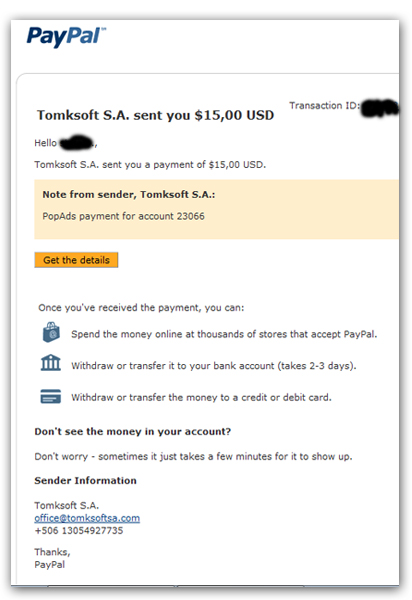Click the Once you've received the payment line
The height and width of the screenshot is (600, 412).
click(141, 308)
